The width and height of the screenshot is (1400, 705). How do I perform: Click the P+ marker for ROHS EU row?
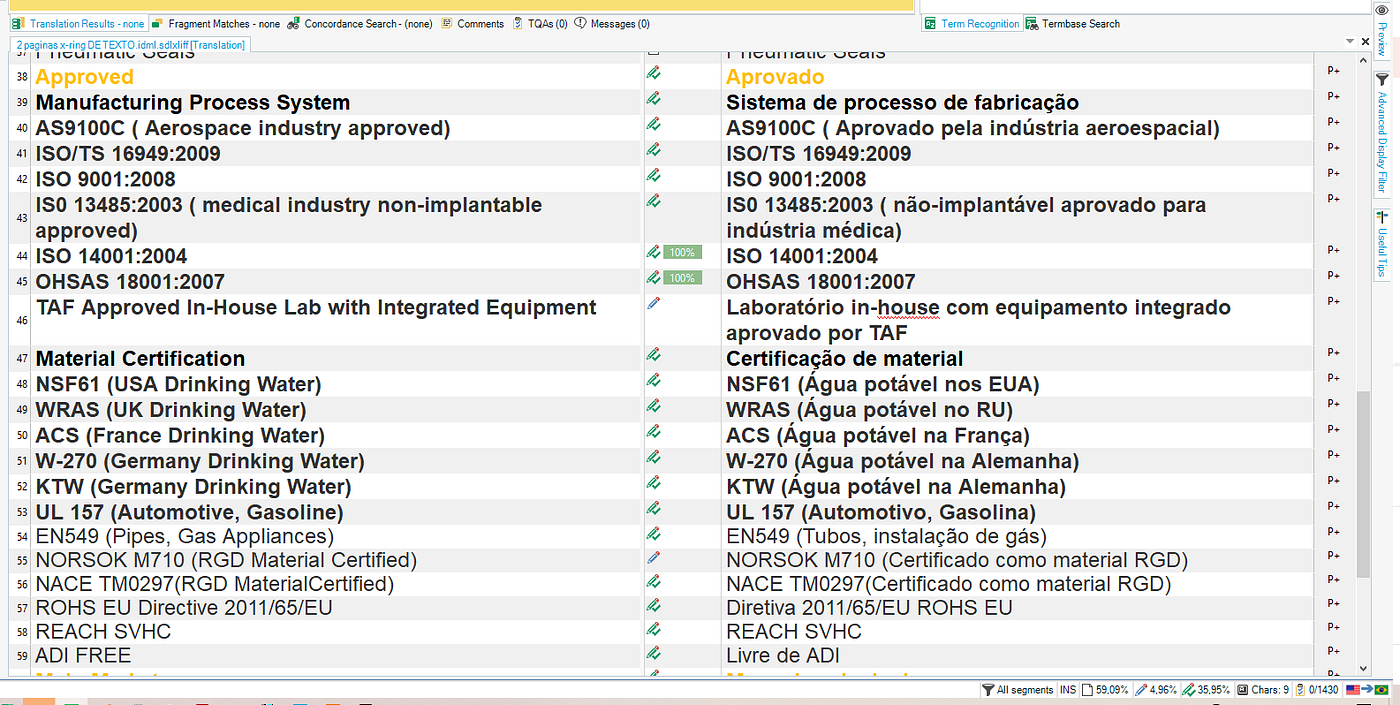pos(1333,603)
